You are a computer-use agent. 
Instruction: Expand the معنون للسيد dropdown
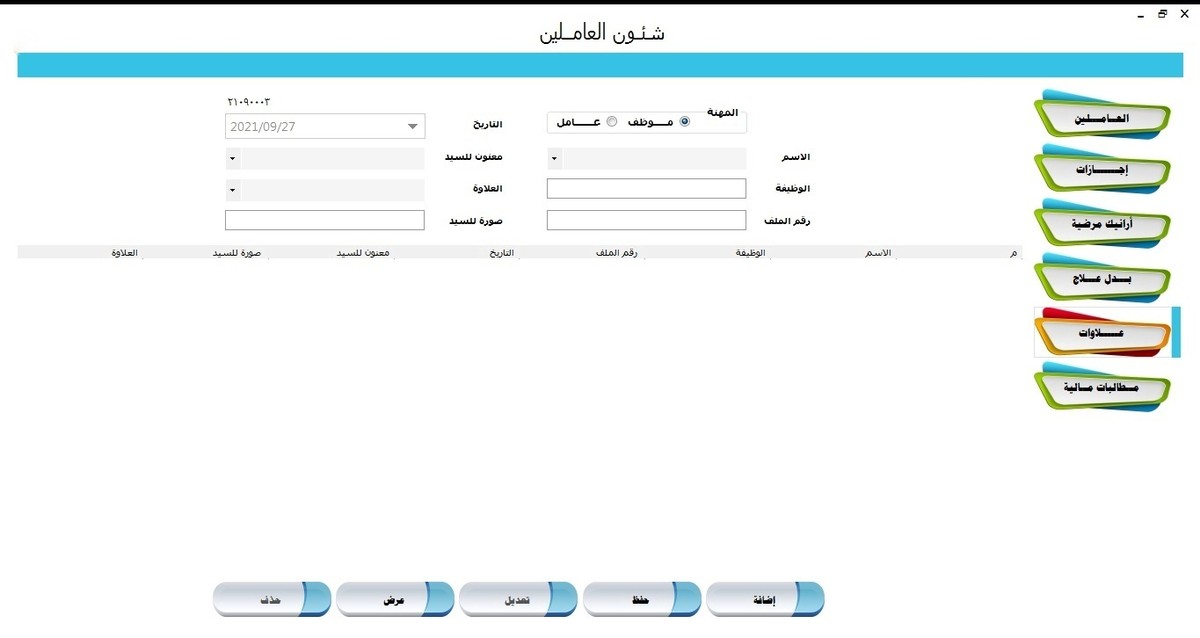(x=231, y=157)
